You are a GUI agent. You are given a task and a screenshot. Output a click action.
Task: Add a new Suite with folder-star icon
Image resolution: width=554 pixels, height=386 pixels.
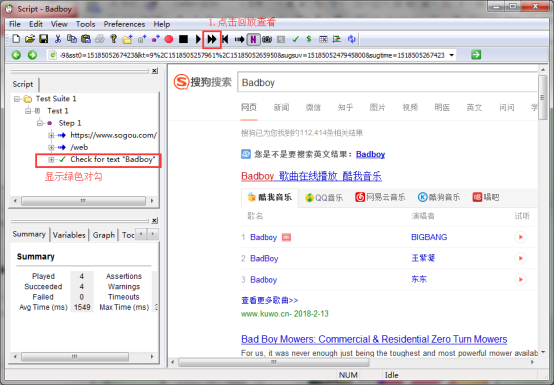(127, 39)
